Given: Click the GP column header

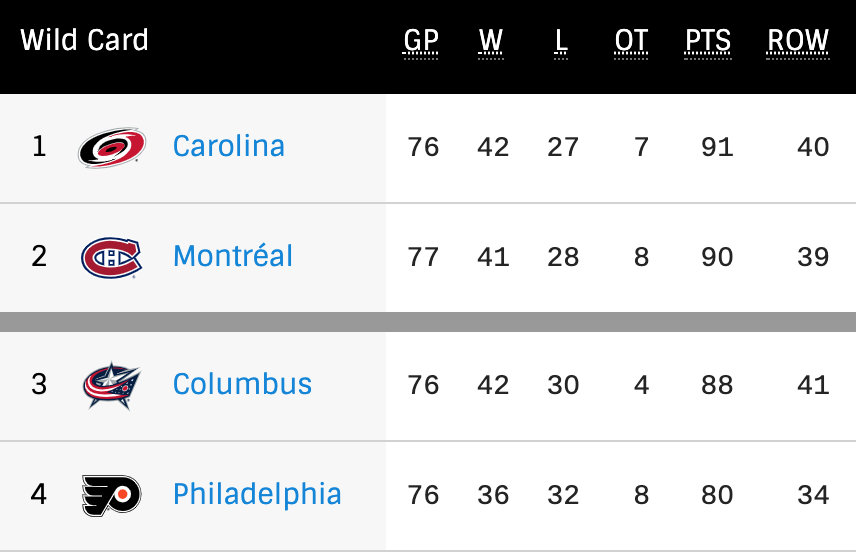Looking at the screenshot, I should [x=421, y=40].
